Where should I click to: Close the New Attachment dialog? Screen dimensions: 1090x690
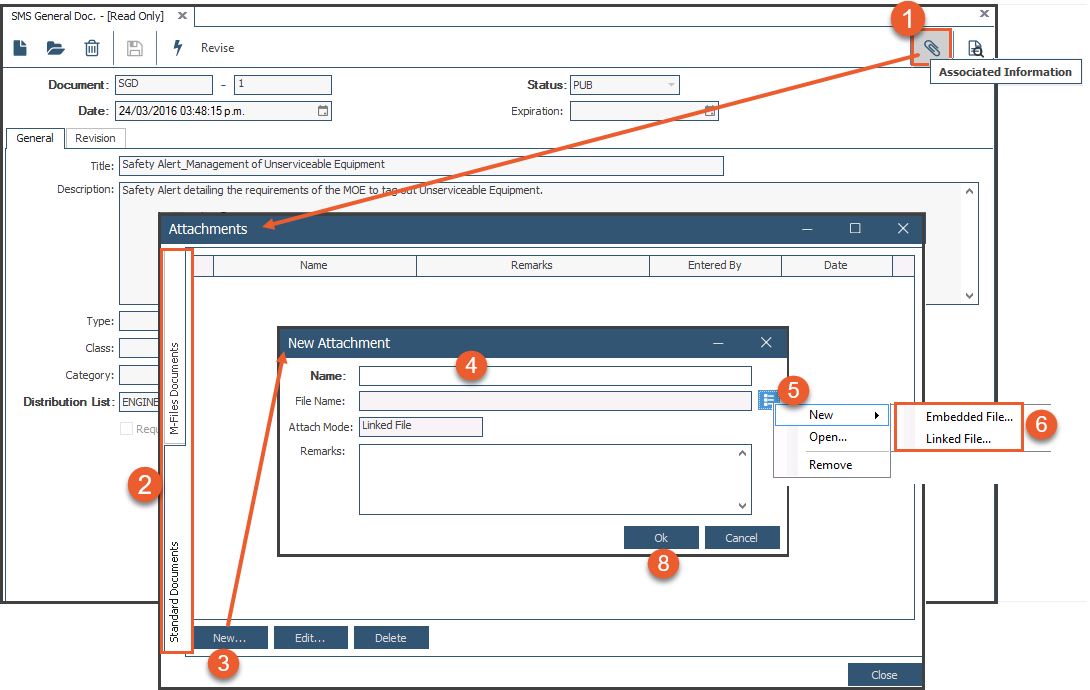pyautogui.click(x=766, y=343)
